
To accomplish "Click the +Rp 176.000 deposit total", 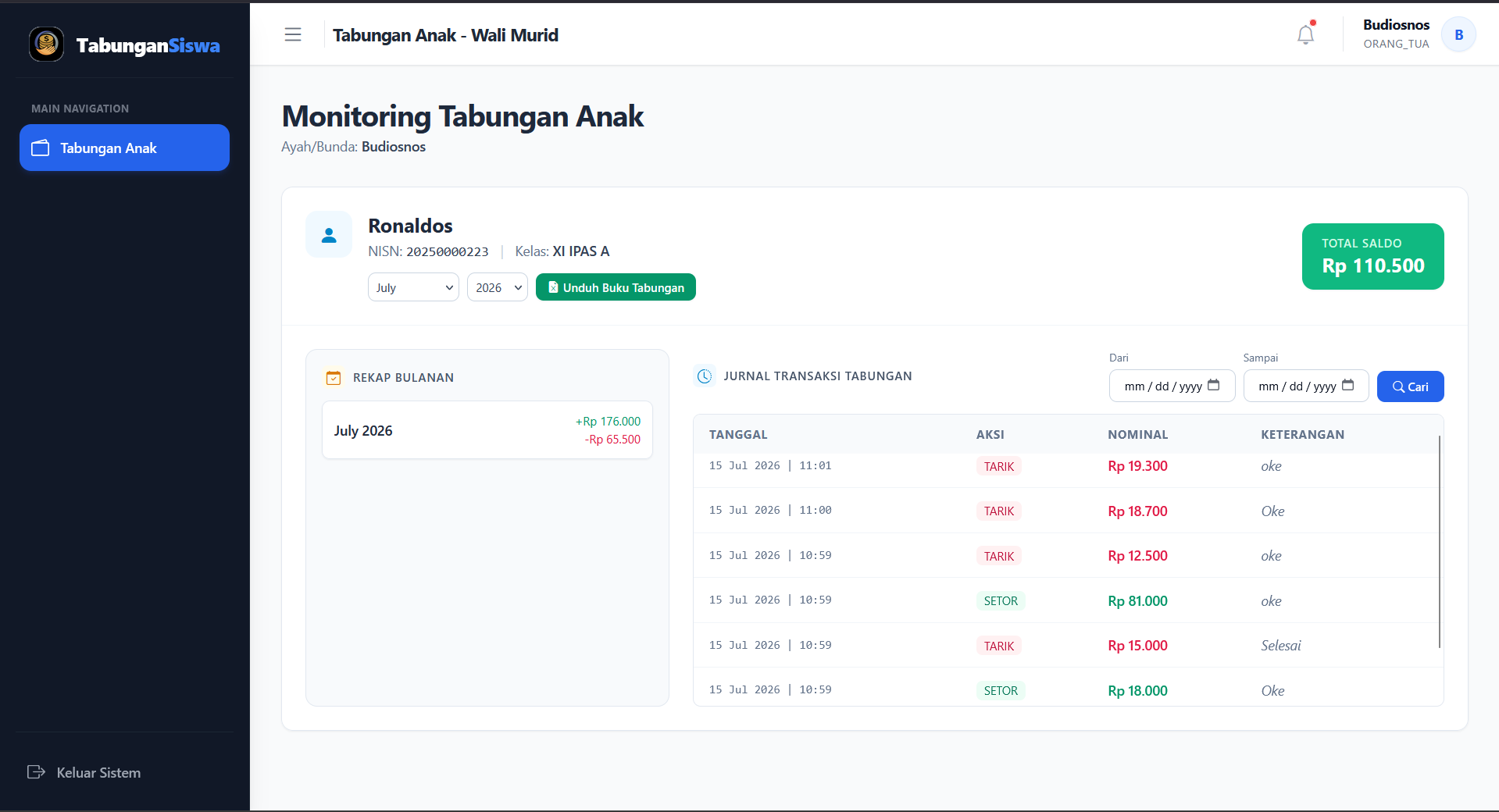I will (x=608, y=422).
